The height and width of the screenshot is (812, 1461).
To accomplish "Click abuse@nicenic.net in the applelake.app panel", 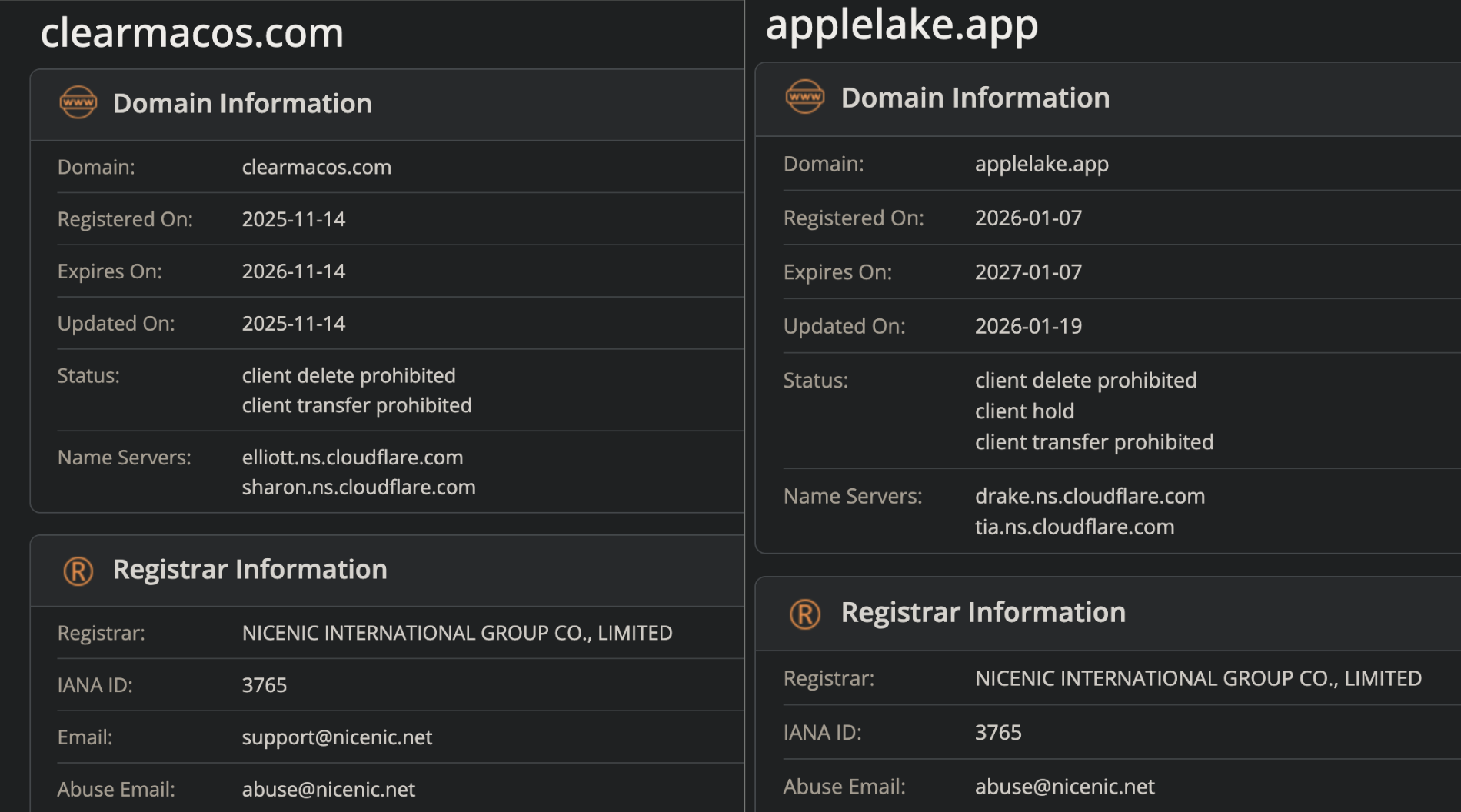I will [x=1064, y=787].
